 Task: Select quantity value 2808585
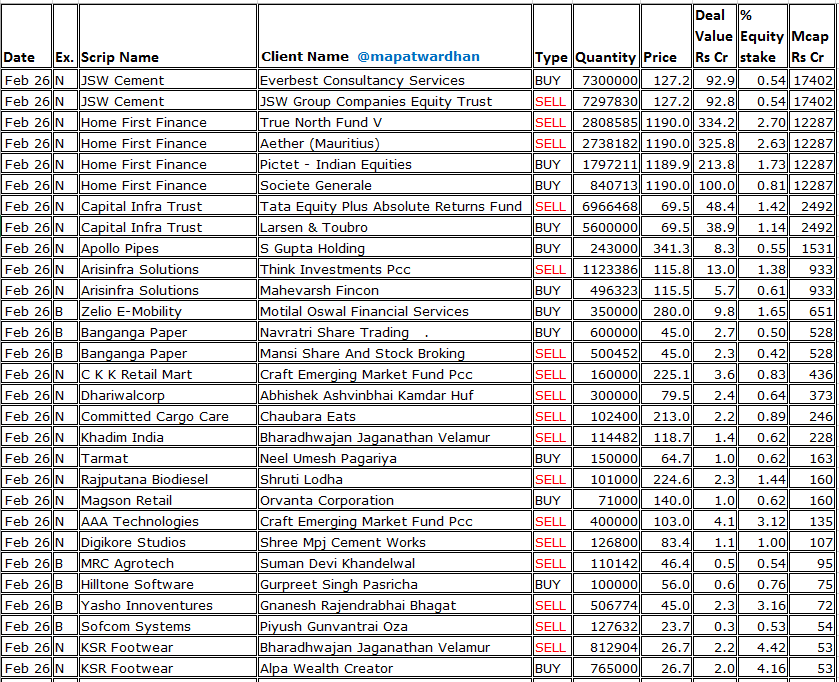coord(606,122)
